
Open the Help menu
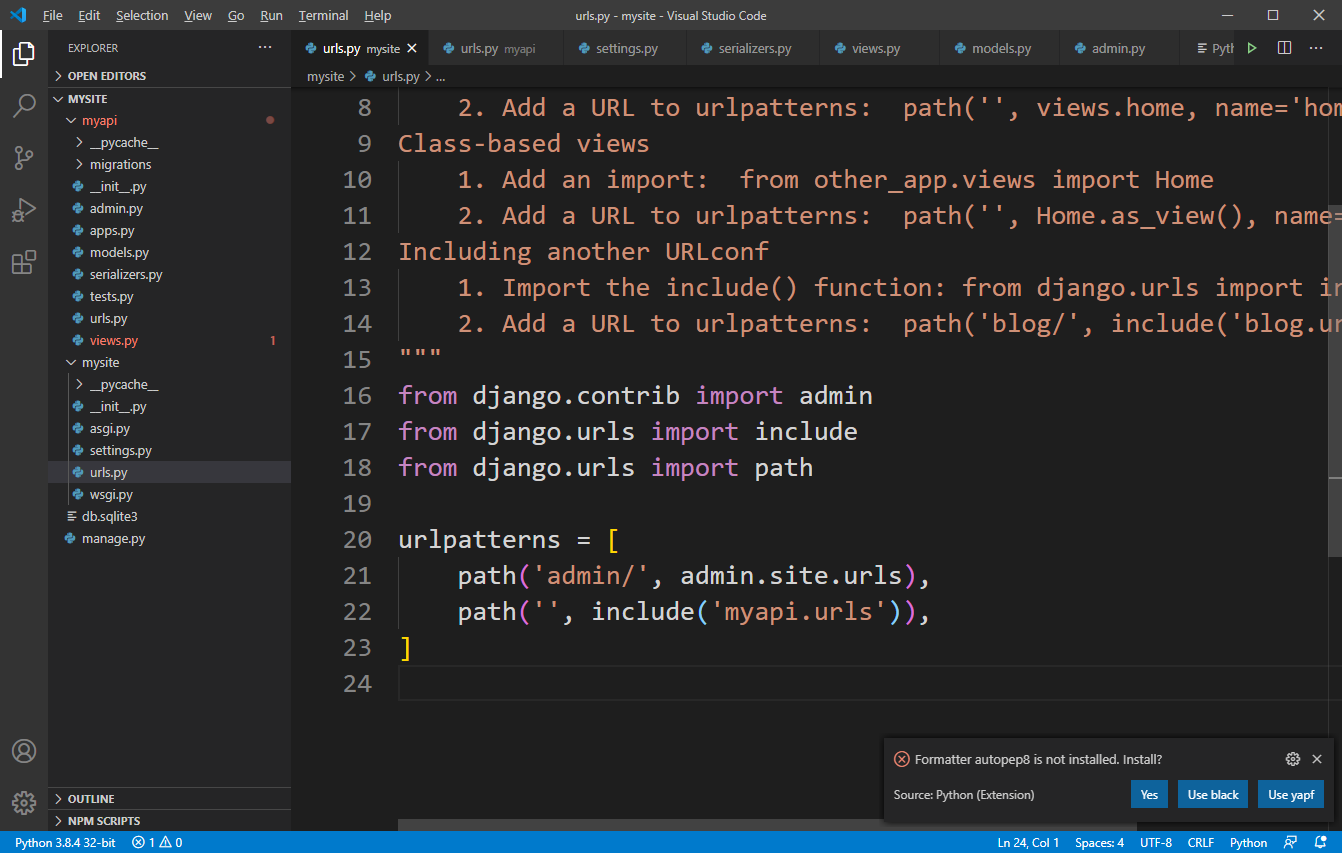click(378, 15)
